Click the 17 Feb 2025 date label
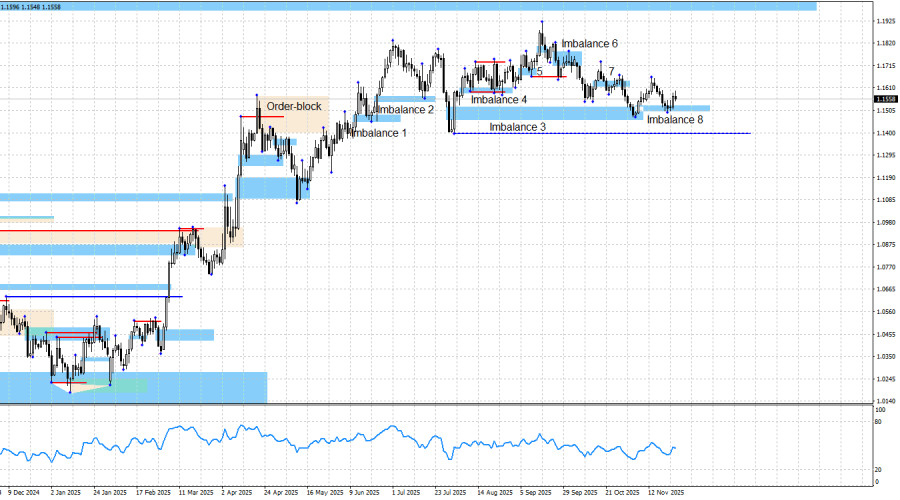The height and width of the screenshot is (500, 900). (x=153, y=493)
